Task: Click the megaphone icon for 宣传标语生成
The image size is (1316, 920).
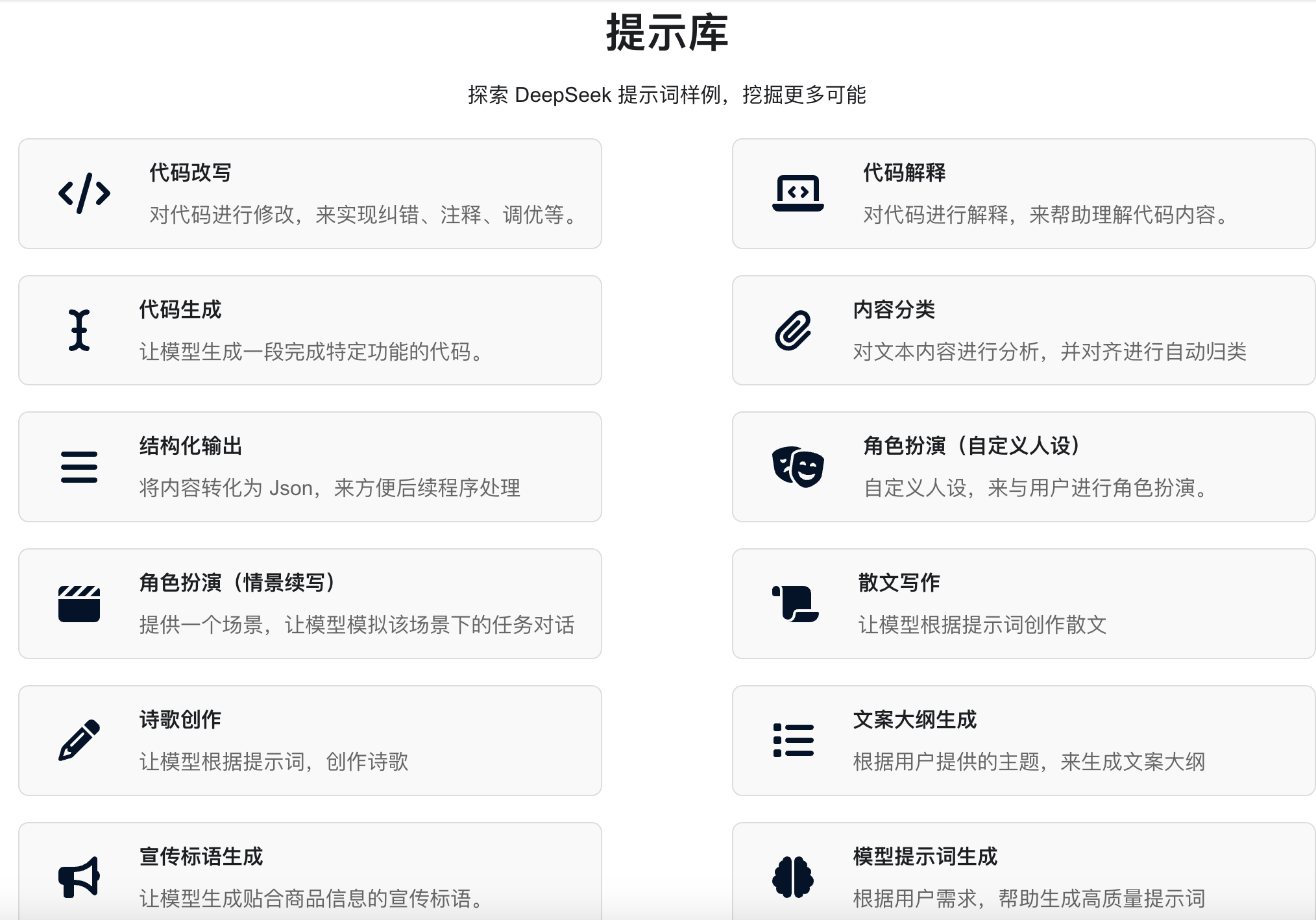Action: (79, 877)
